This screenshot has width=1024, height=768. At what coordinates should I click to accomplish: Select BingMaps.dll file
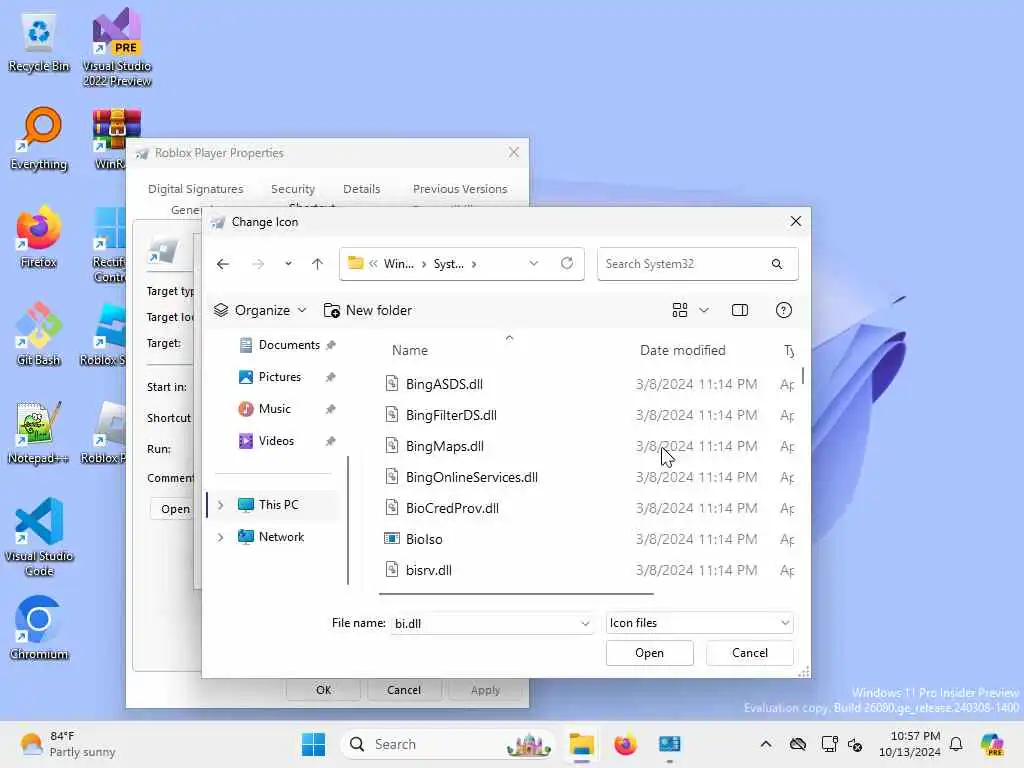[445, 446]
